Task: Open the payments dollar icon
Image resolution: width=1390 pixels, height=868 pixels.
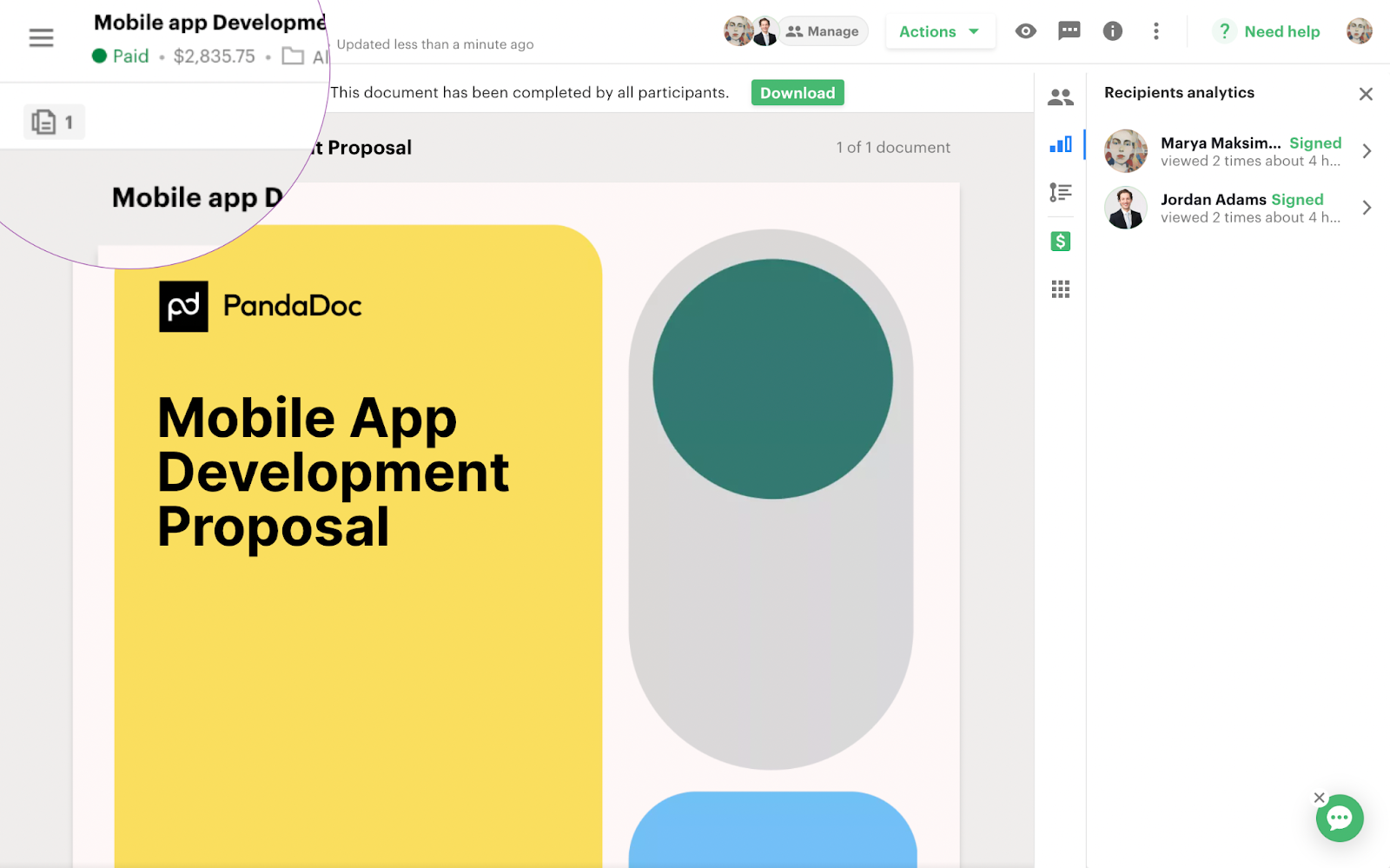Action: pyautogui.click(x=1061, y=242)
